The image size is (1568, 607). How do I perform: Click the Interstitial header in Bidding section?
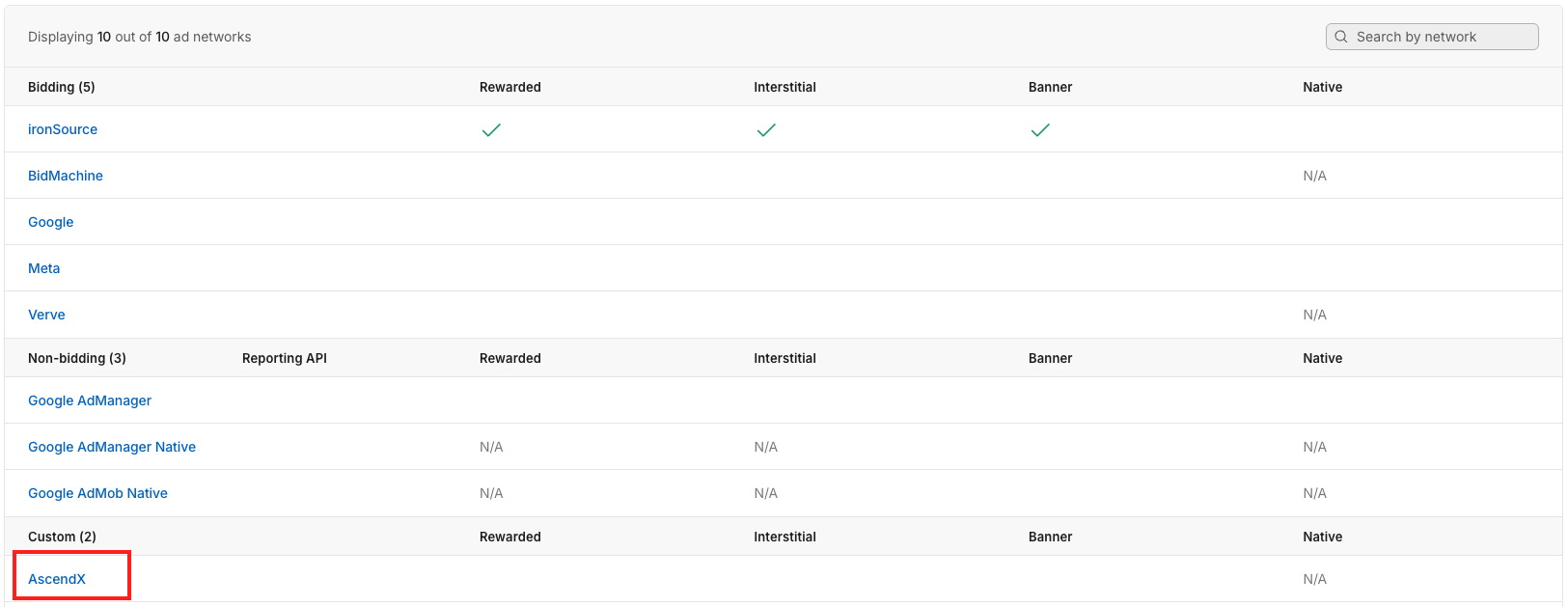click(785, 87)
